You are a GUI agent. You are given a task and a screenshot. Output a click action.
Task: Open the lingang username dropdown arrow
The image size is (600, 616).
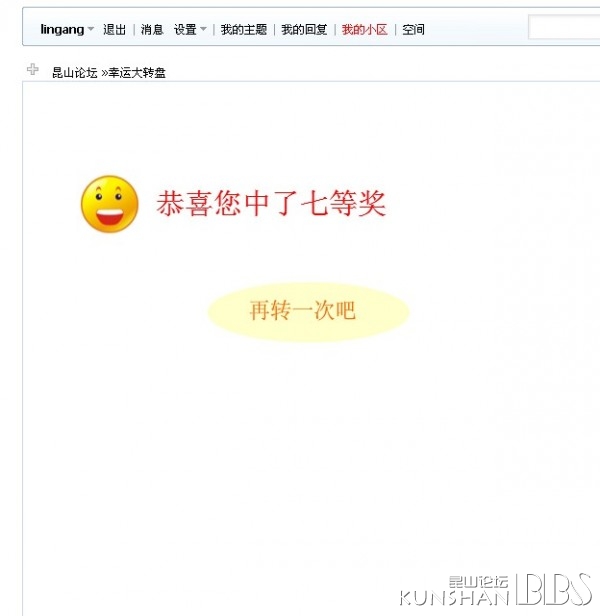(91, 29)
